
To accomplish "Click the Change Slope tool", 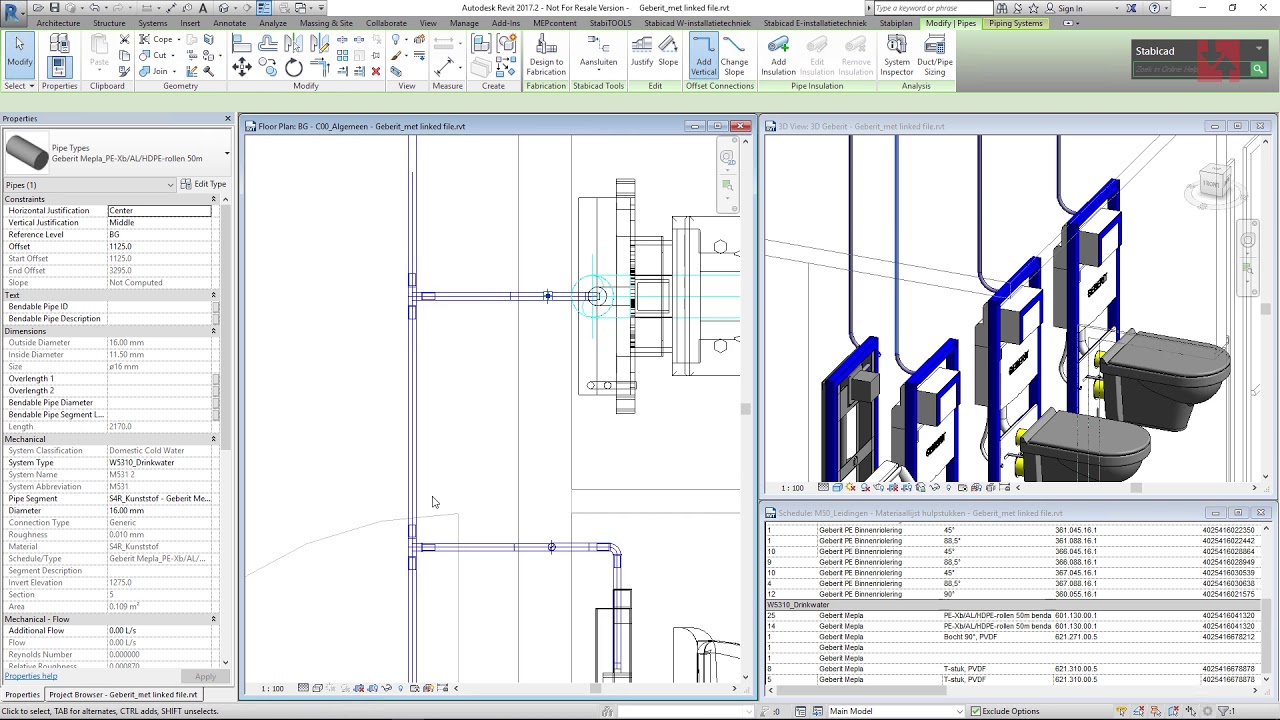I will point(734,56).
